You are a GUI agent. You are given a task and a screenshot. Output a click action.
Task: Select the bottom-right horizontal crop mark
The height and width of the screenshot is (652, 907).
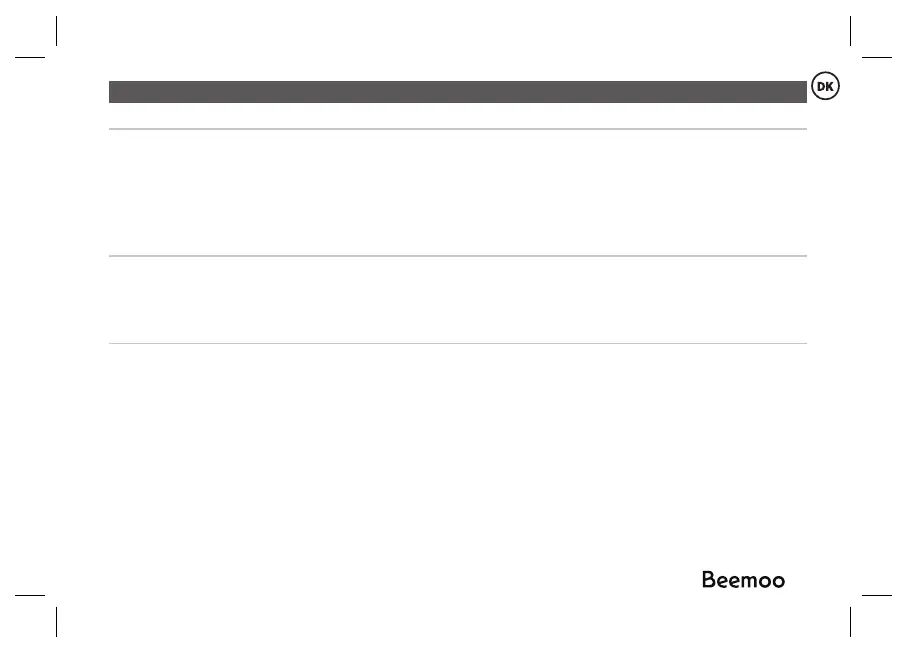pos(876,594)
